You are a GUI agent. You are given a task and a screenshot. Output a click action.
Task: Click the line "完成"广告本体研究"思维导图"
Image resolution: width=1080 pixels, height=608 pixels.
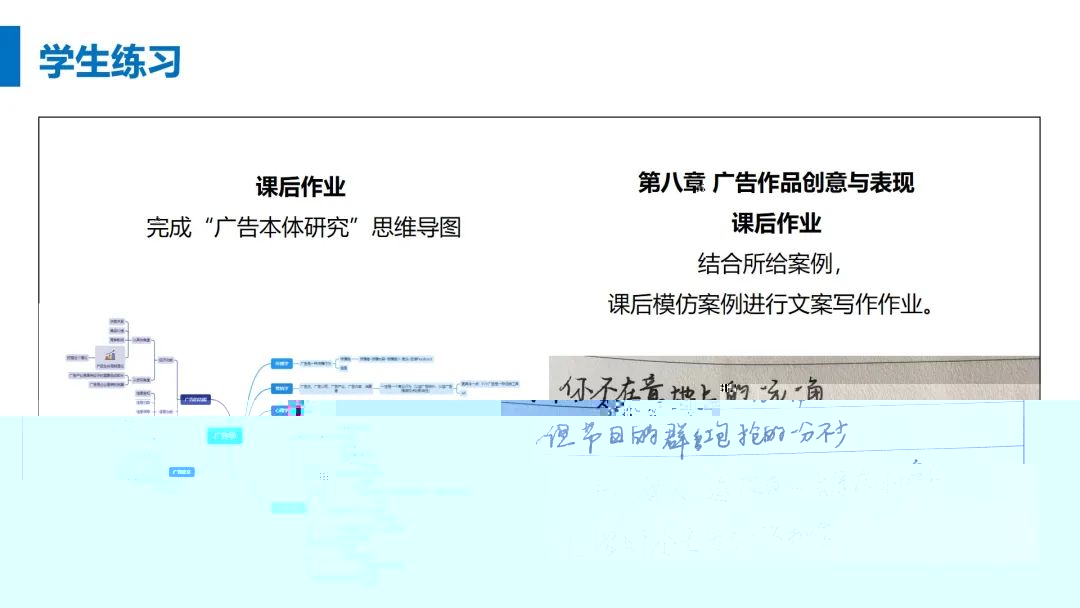(304, 227)
